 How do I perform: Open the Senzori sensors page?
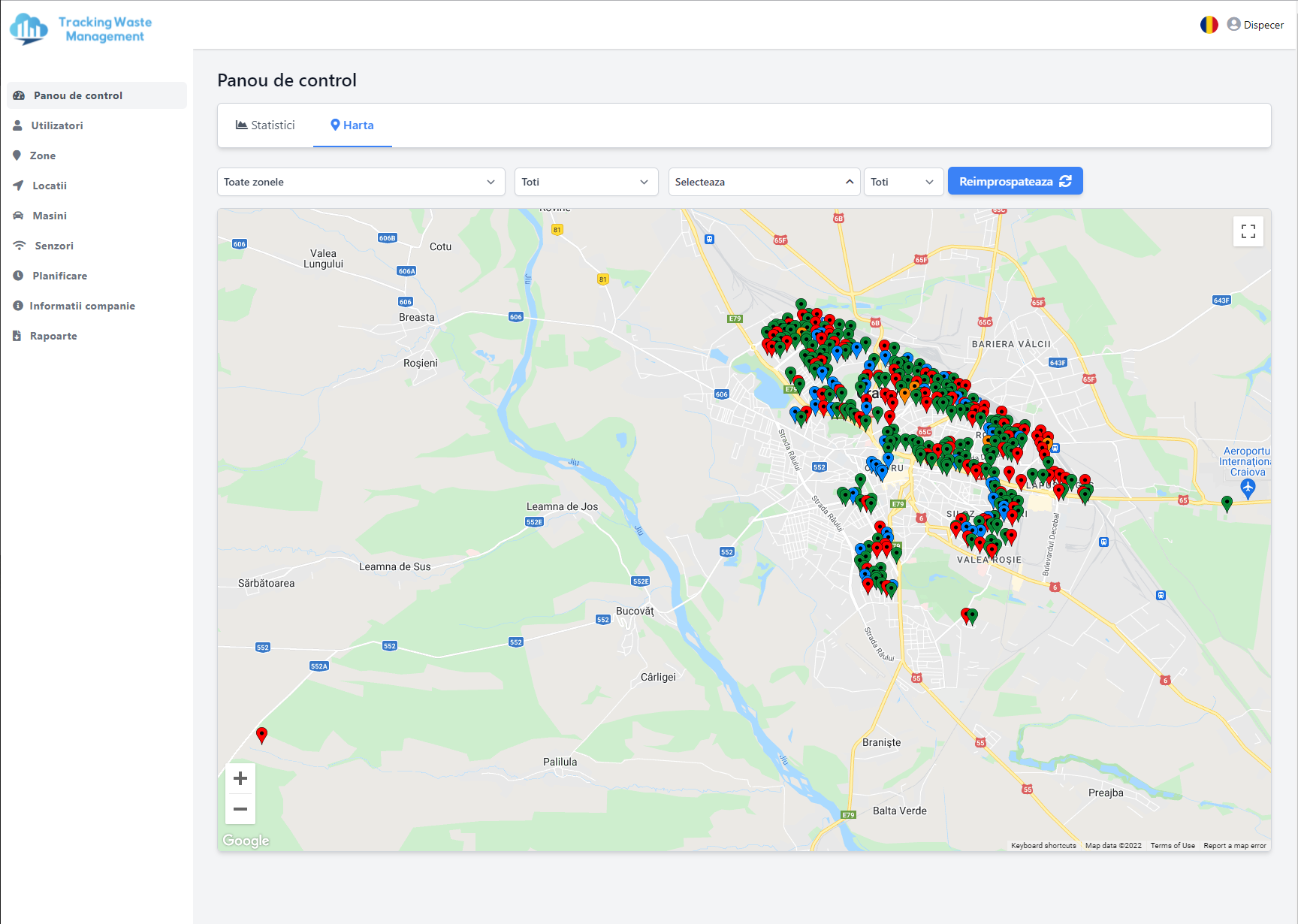[x=54, y=246]
